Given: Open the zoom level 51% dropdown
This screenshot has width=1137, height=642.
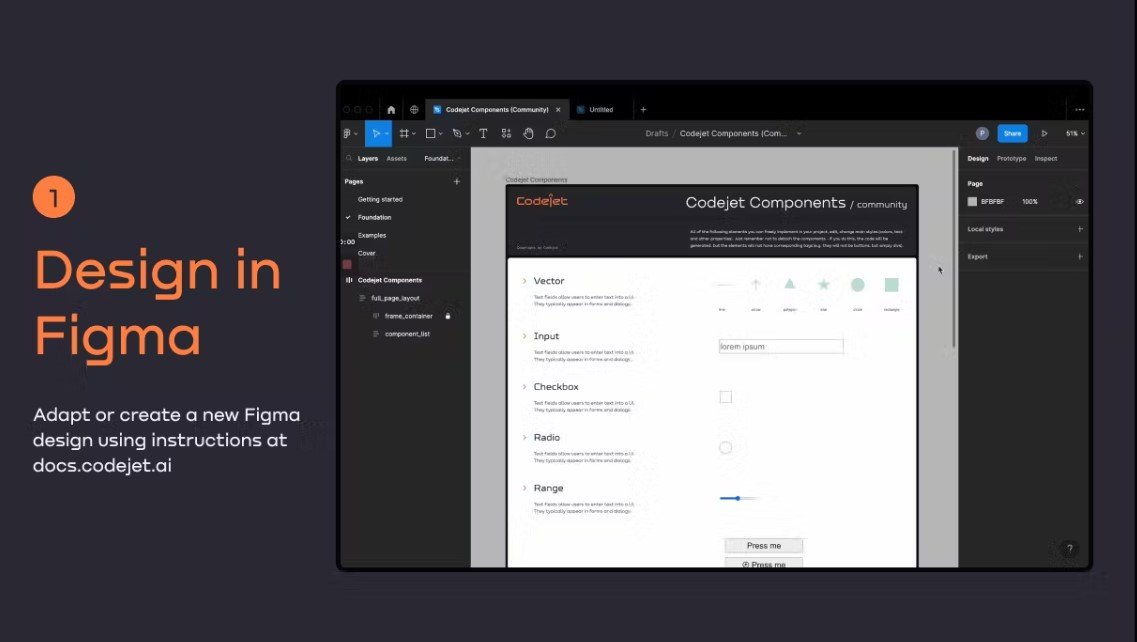Looking at the screenshot, I should [1075, 133].
